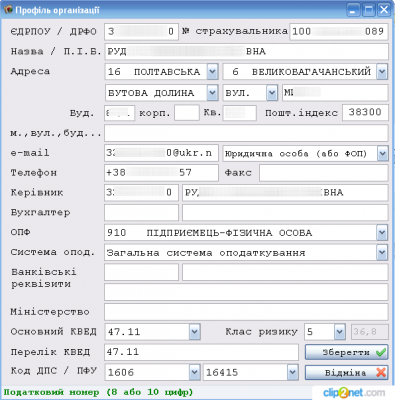
Task: Click the Назва / П.І.Б. field
Action: pyautogui.click(x=246, y=52)
